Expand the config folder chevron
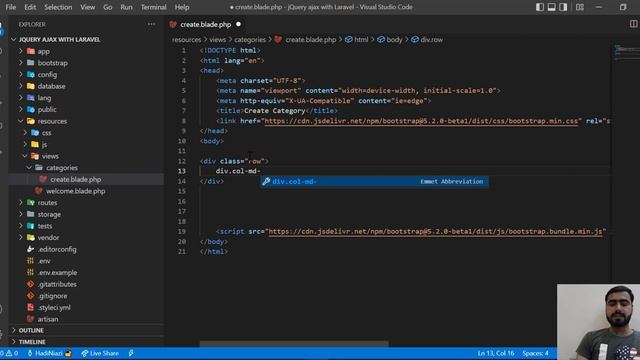Screen dimensions: 640x360 coord(21,75)
